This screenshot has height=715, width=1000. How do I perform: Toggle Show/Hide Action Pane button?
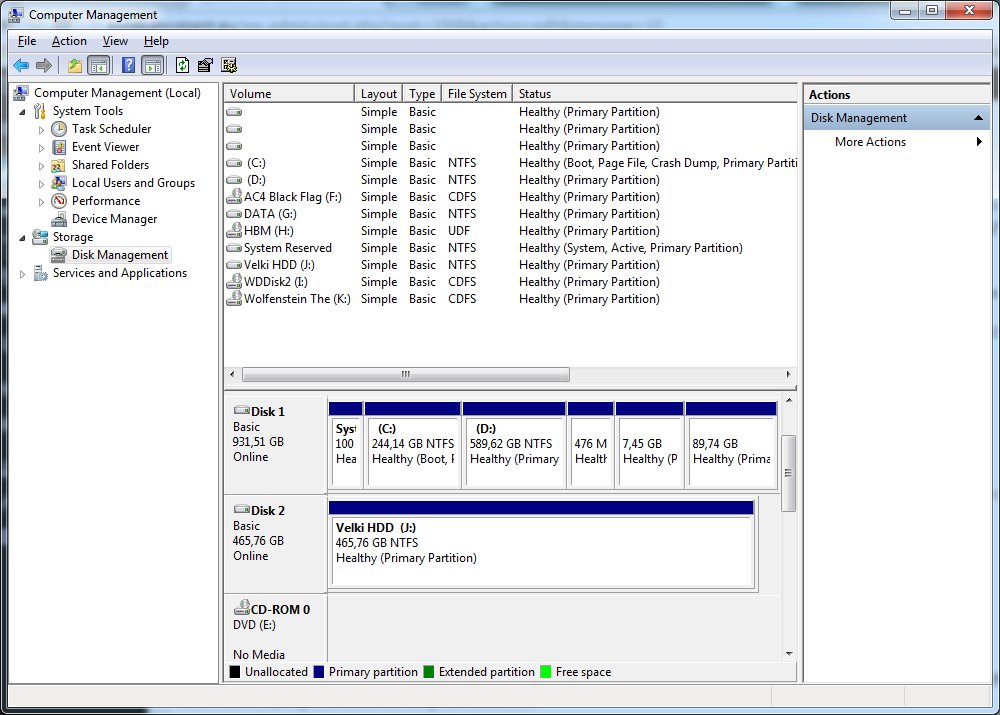click(152, 66)
